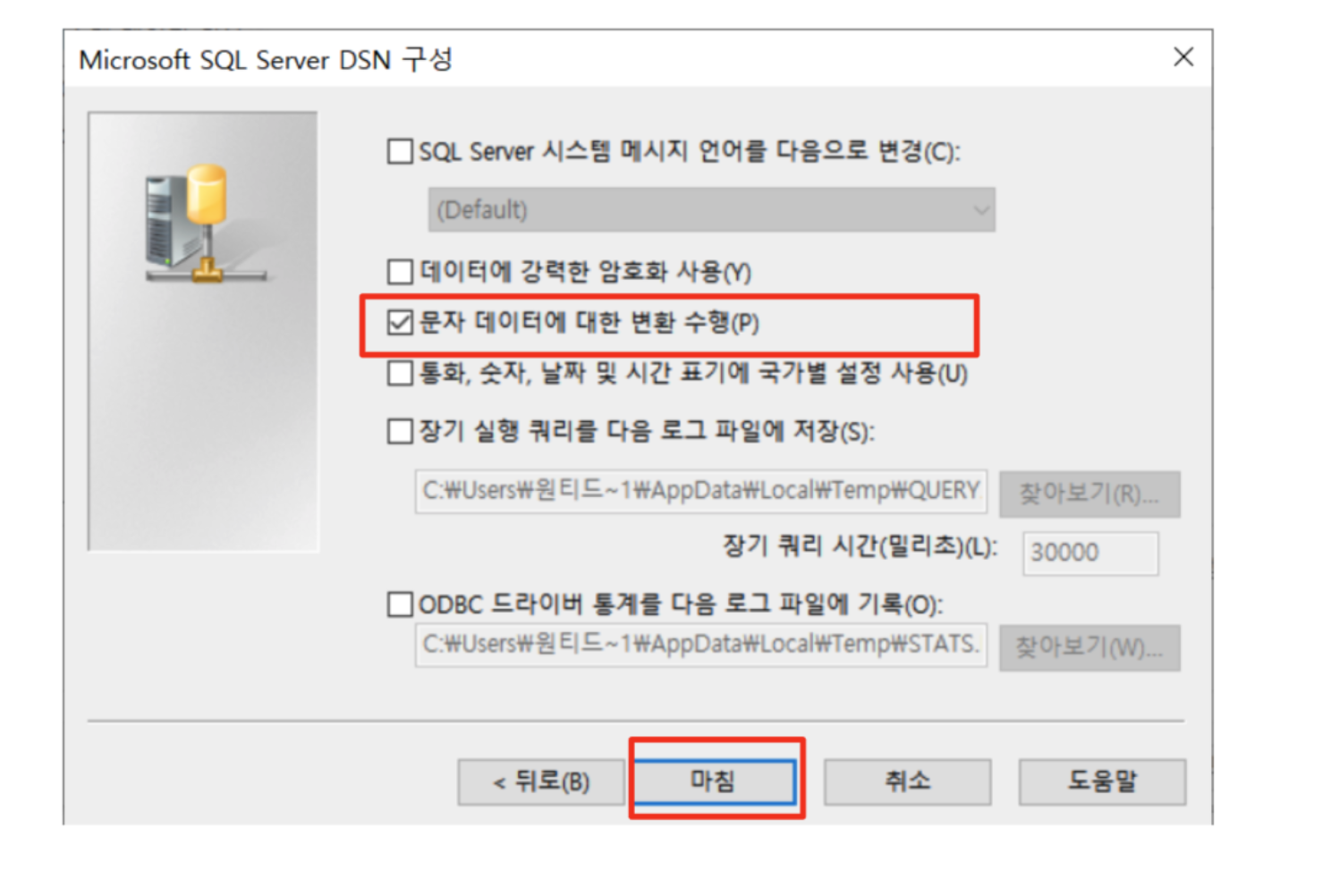Check 데이터에 강력한 암호화 사용 option
Image resolution: width=1331 pixels, height=896 pixels.
[400, 272]
